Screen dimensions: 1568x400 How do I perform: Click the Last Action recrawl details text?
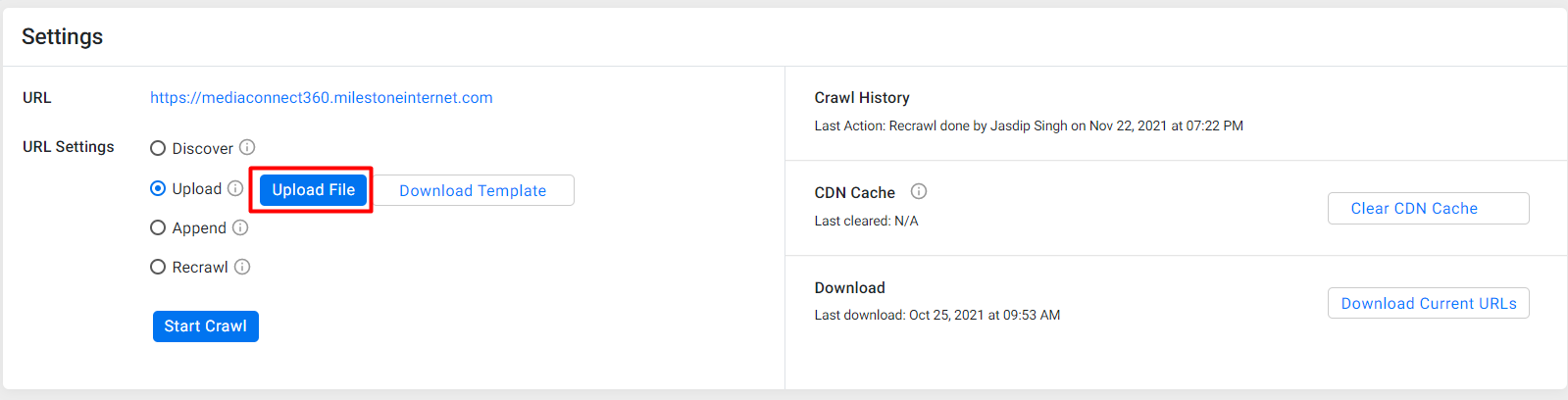pyautogui.click(x=1029, y=125)
